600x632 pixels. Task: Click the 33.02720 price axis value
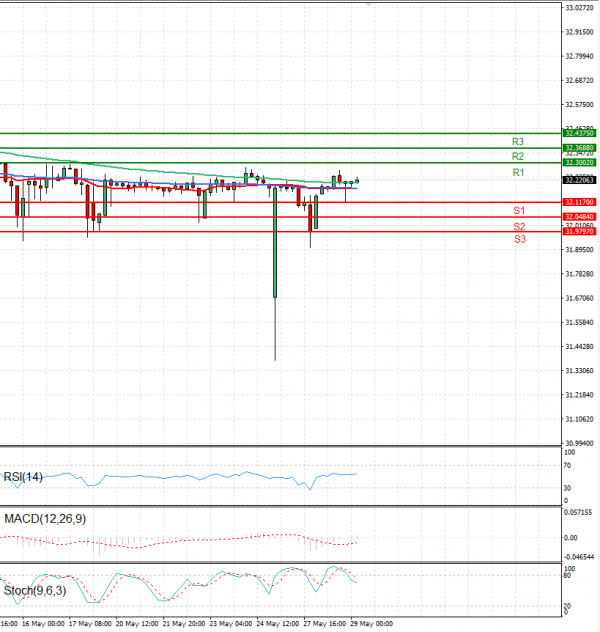[579, 8]
